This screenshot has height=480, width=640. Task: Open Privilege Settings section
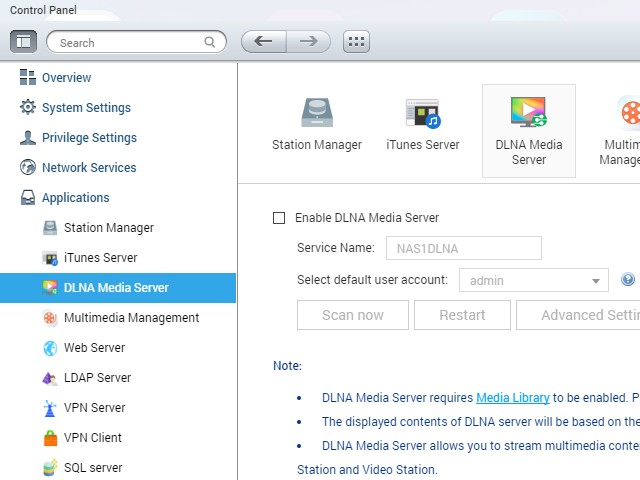pos(89,138)
